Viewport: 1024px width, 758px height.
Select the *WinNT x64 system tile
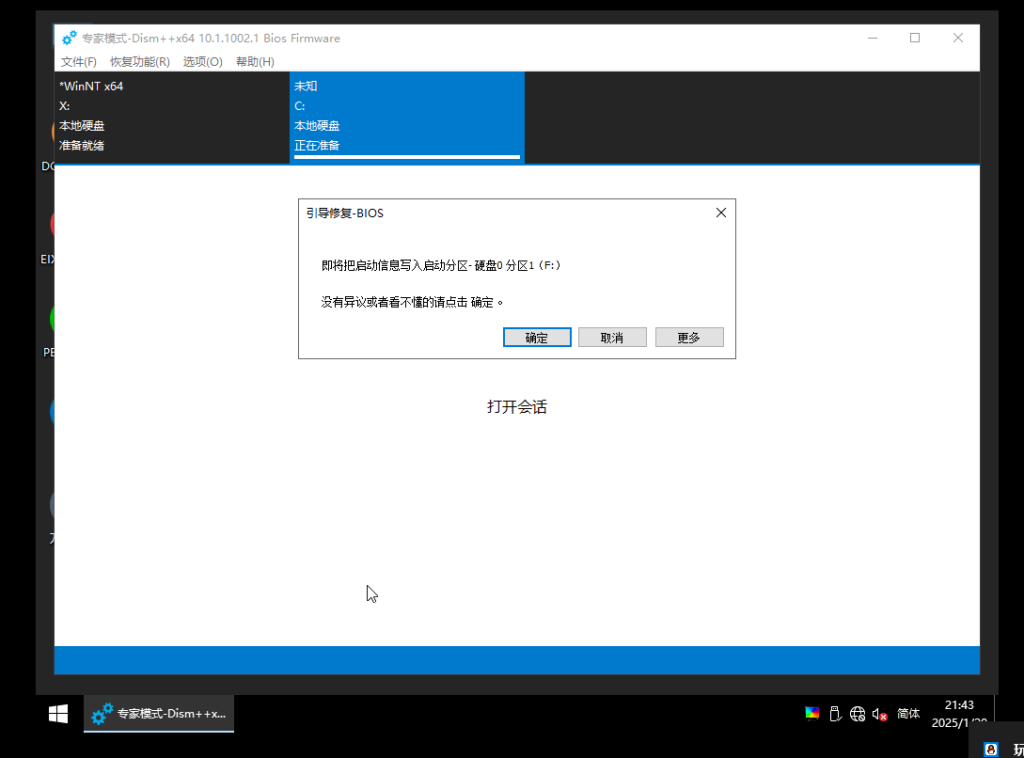tap(171, 116)
